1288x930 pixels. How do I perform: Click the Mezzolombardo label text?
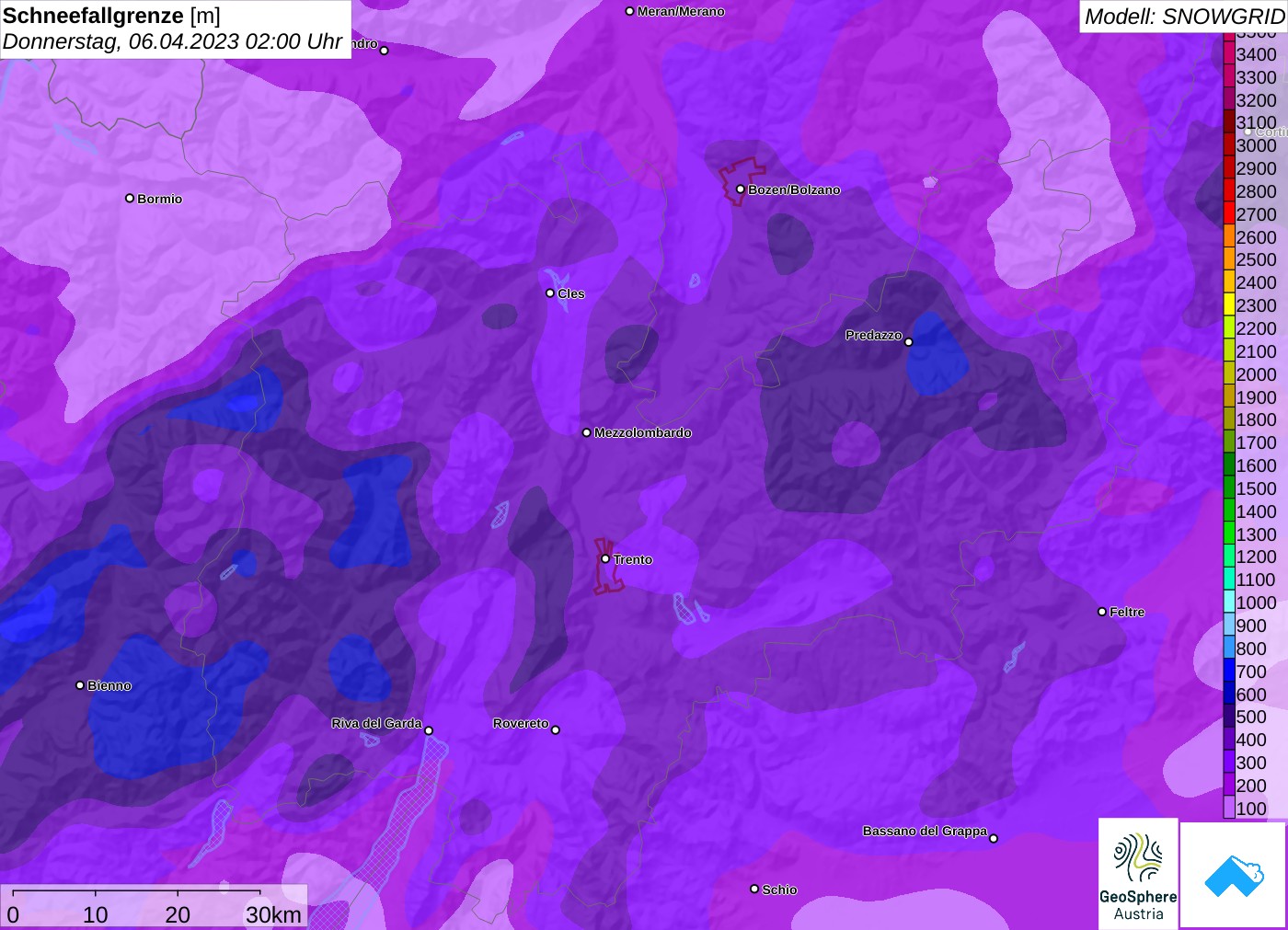coord(643,432)
